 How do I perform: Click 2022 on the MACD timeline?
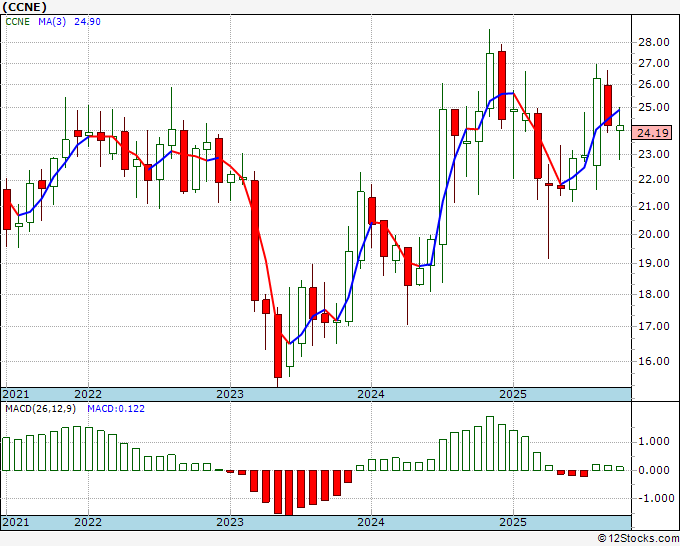pyautogui.click(x=88, y=522)
